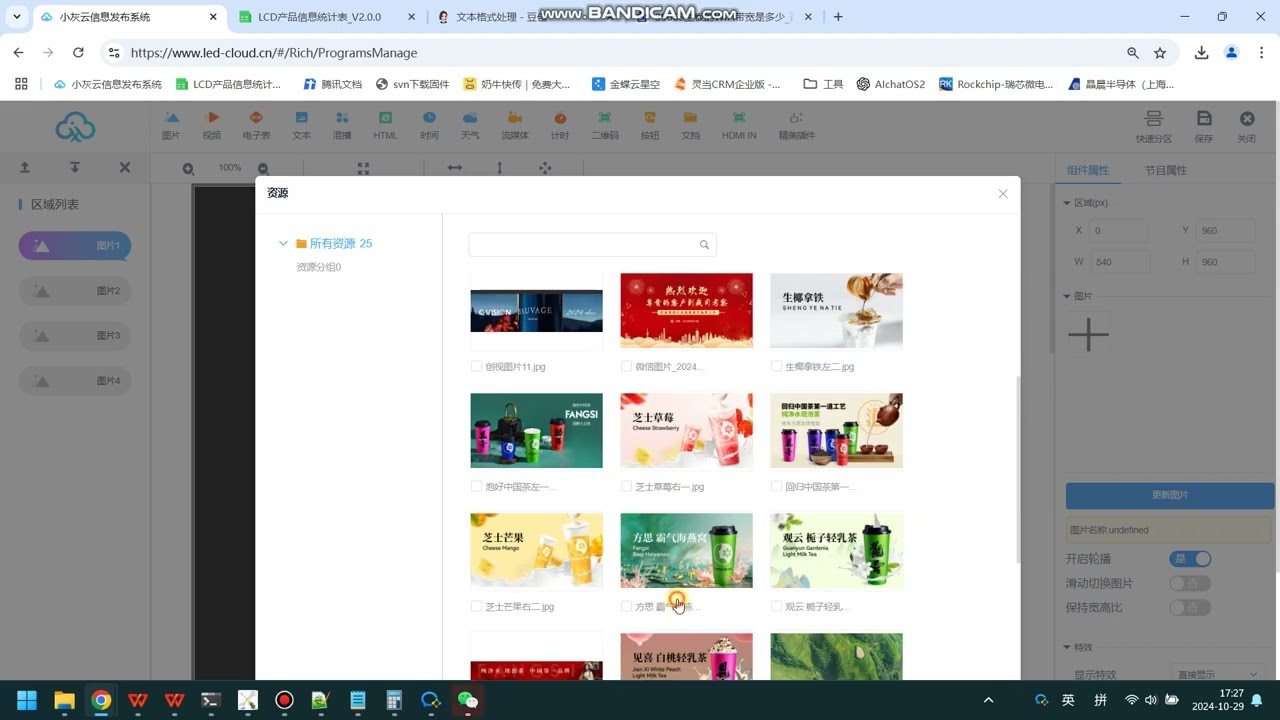Select the 混播 mixed playback tool
1280x720 pixels.
point(342,126)
